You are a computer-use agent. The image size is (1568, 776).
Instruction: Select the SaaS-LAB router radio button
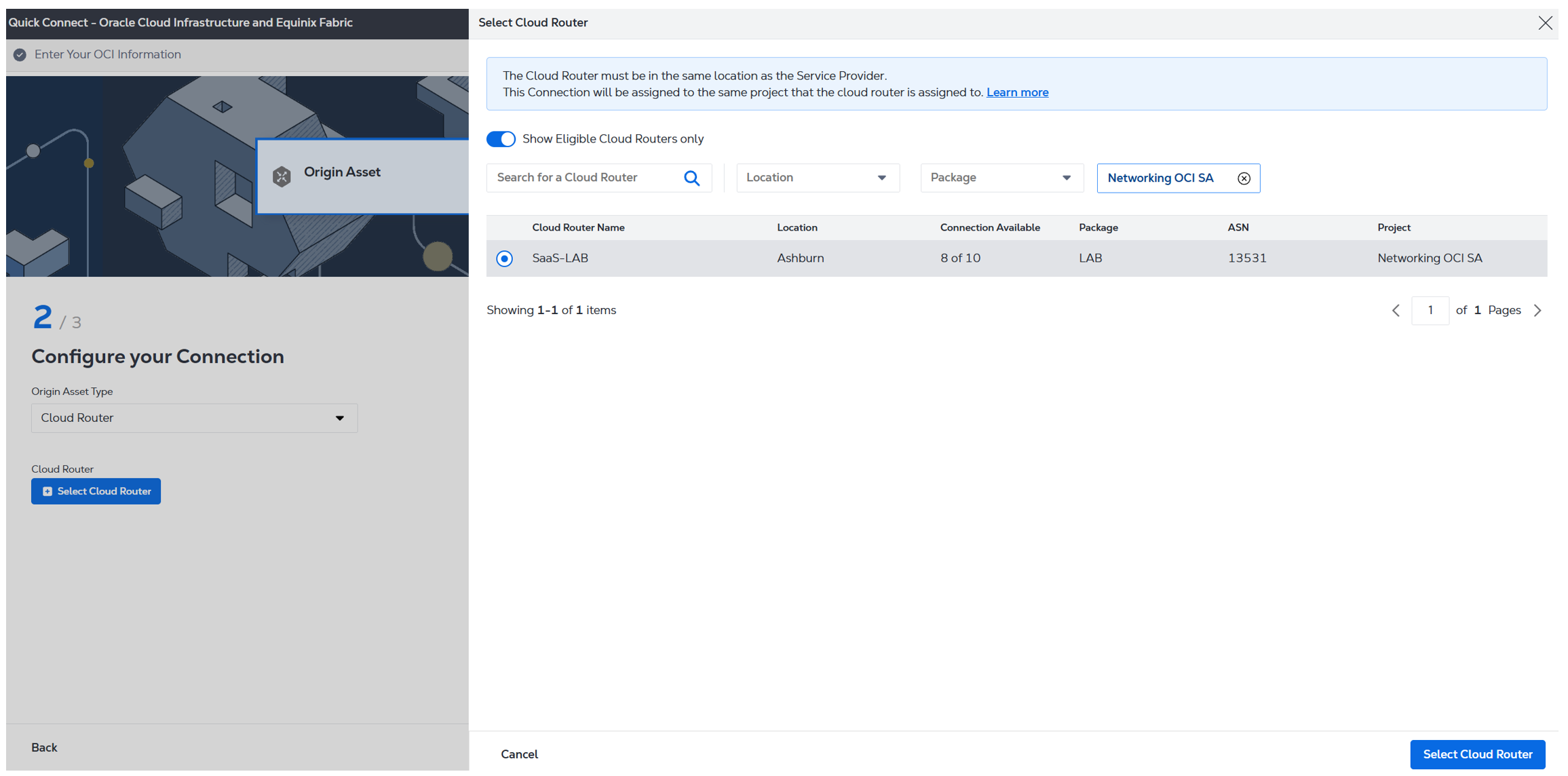504,258
